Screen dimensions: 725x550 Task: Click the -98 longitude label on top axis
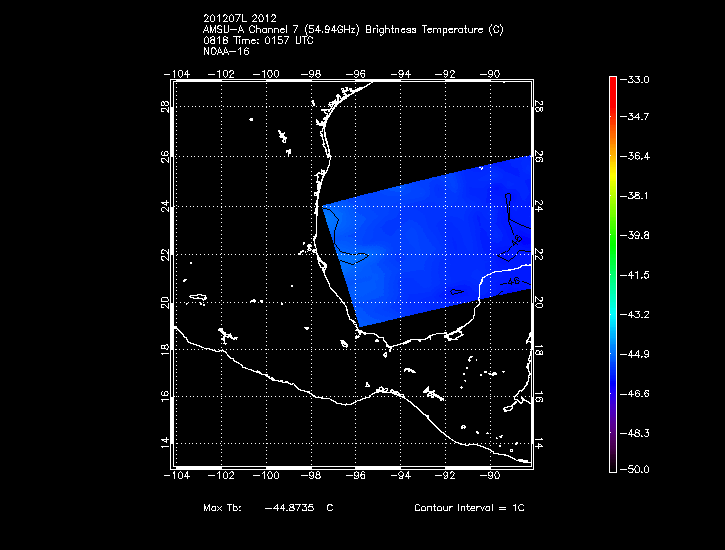pyautogui.click(x=311, y=74)
